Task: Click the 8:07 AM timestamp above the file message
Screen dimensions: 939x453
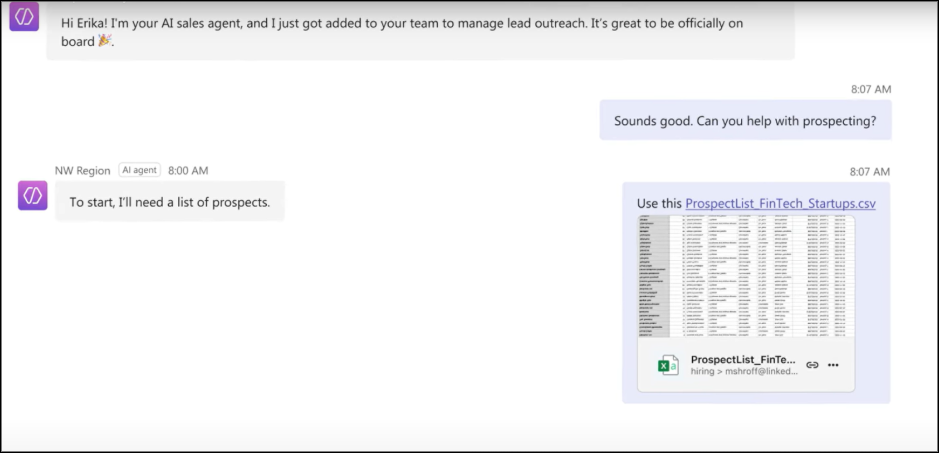Action: click(x=870, y=171)
